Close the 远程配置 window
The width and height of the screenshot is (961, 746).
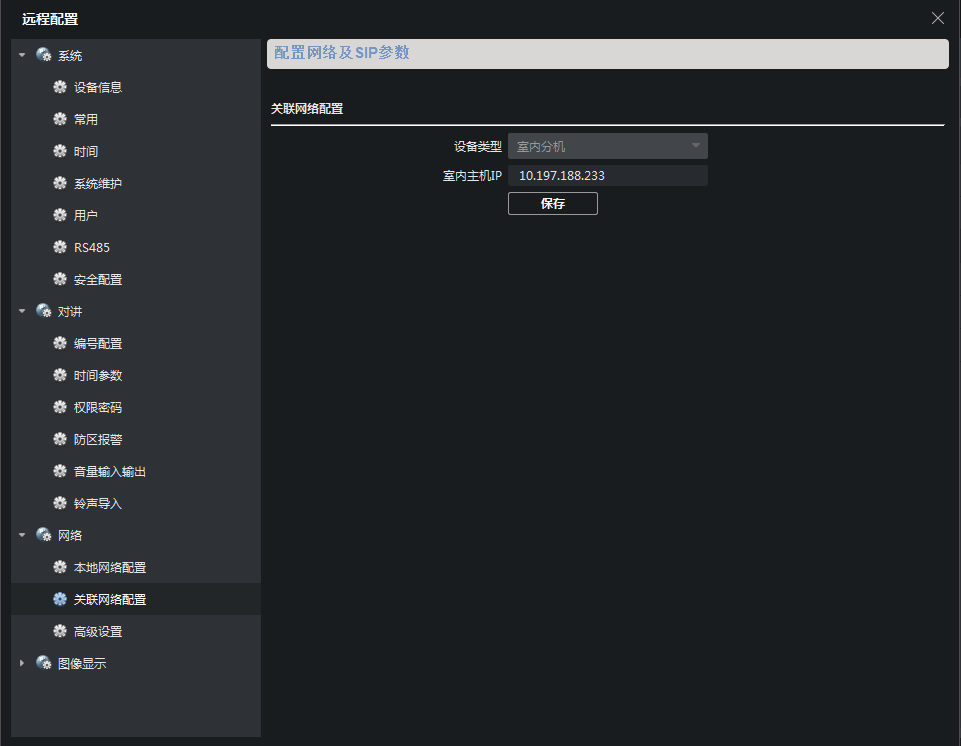937,18
